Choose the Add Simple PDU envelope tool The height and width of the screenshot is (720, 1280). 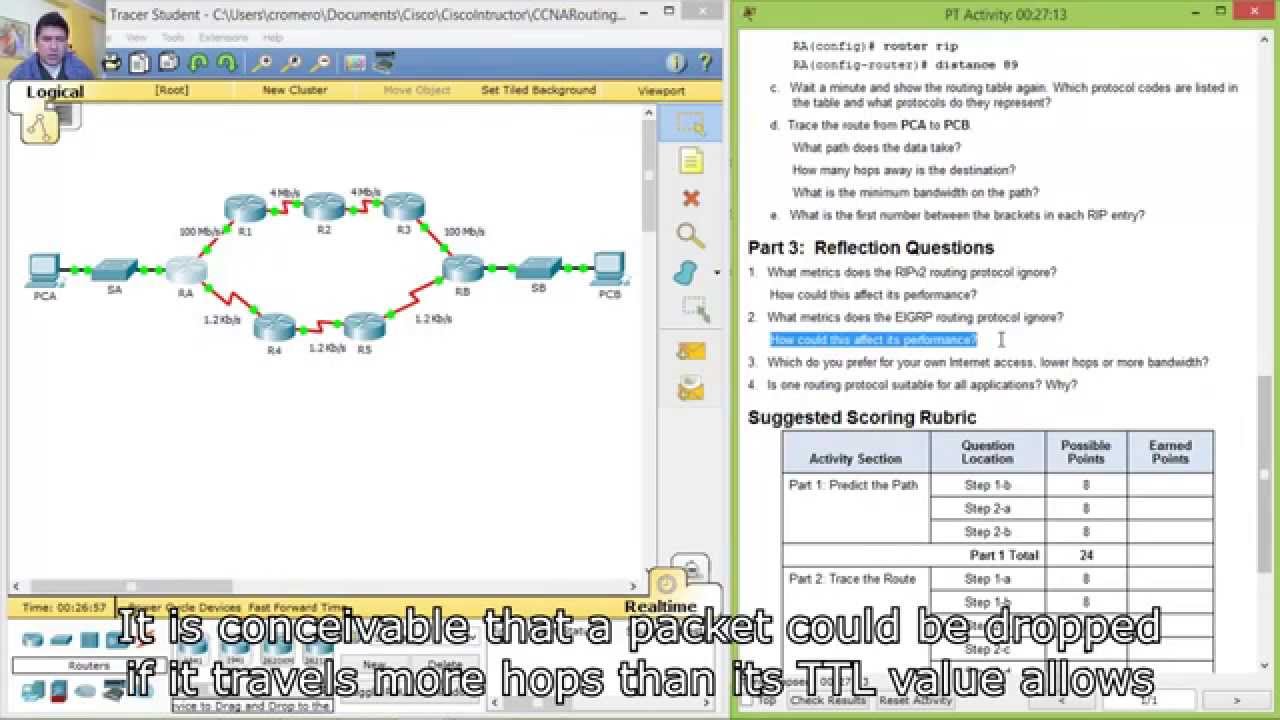(x=691, y=351)
